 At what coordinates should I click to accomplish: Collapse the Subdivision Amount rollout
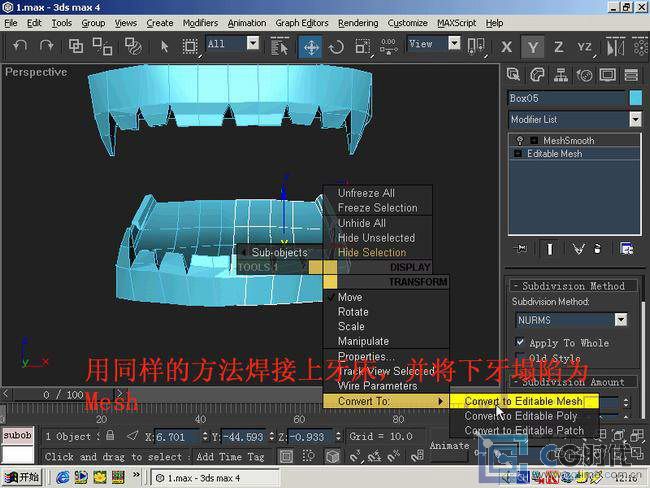point(574,382)
